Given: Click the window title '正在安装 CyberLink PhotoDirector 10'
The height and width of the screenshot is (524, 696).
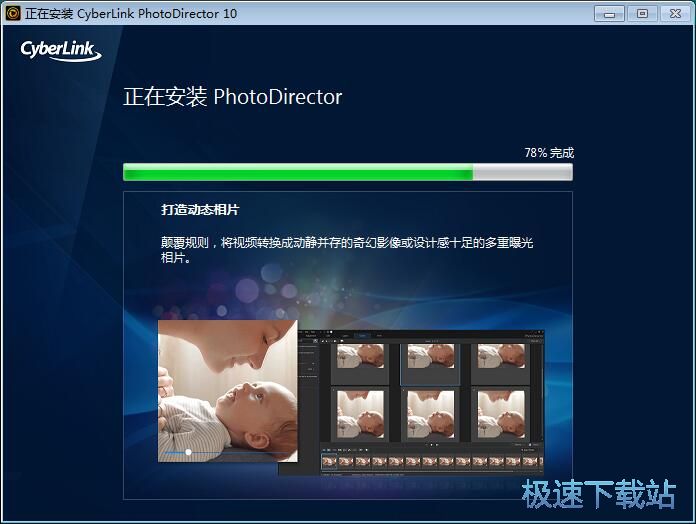Looking at the screenshot, I should point(131,14).
